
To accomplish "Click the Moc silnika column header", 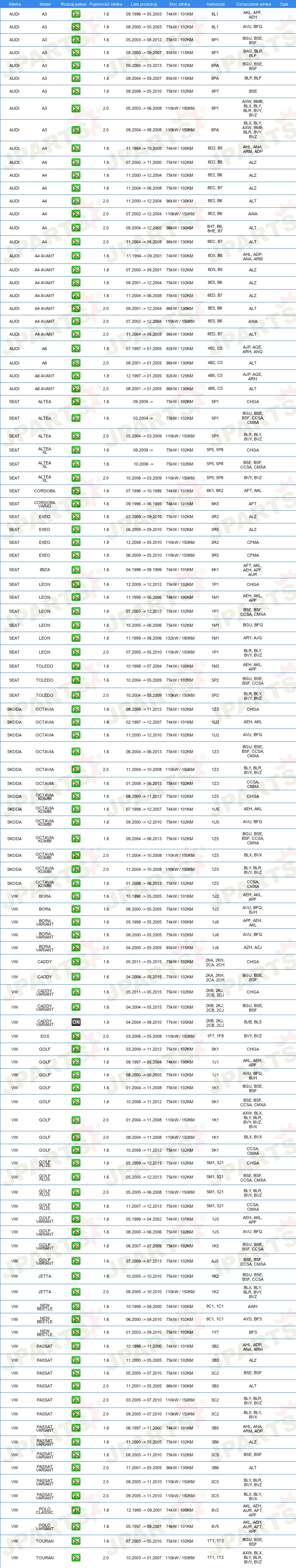I will 180,4.
